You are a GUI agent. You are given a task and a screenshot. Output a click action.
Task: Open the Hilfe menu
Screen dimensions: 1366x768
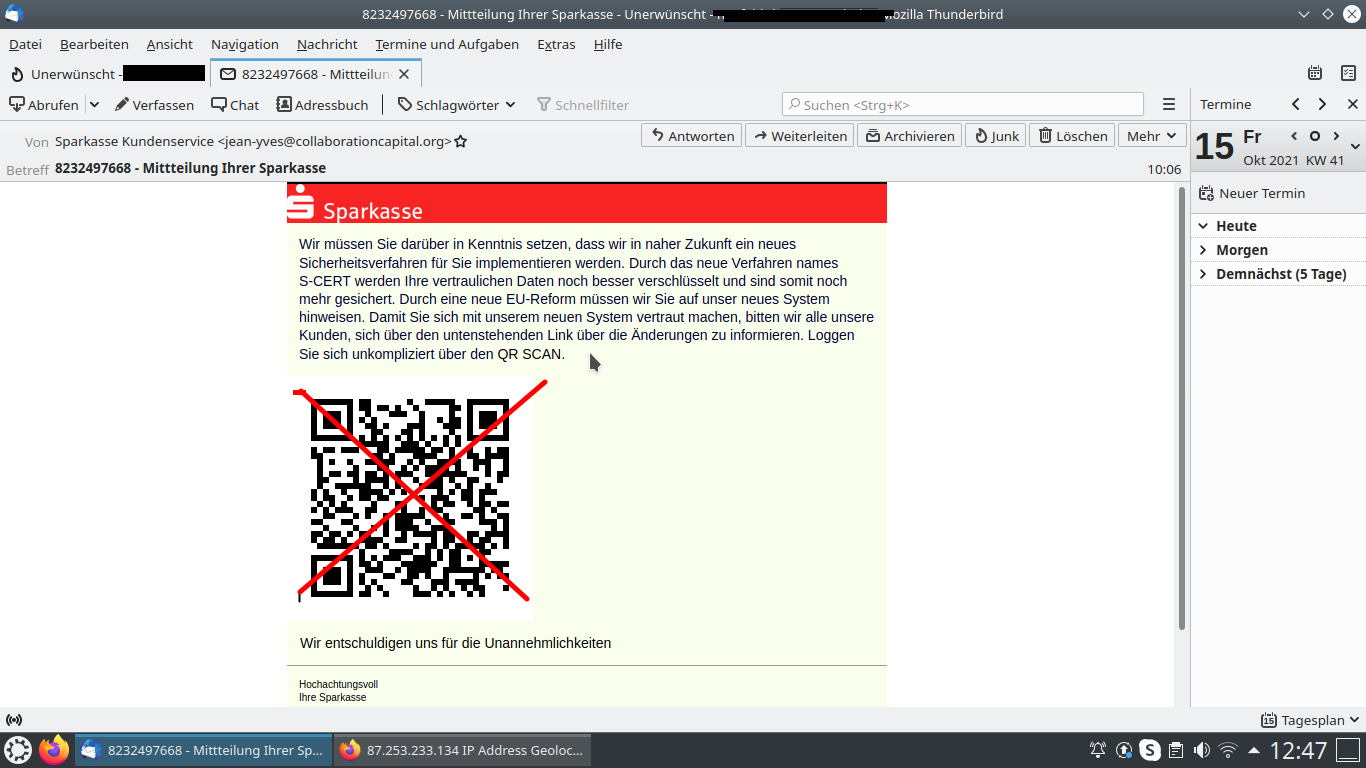point(608,44)
